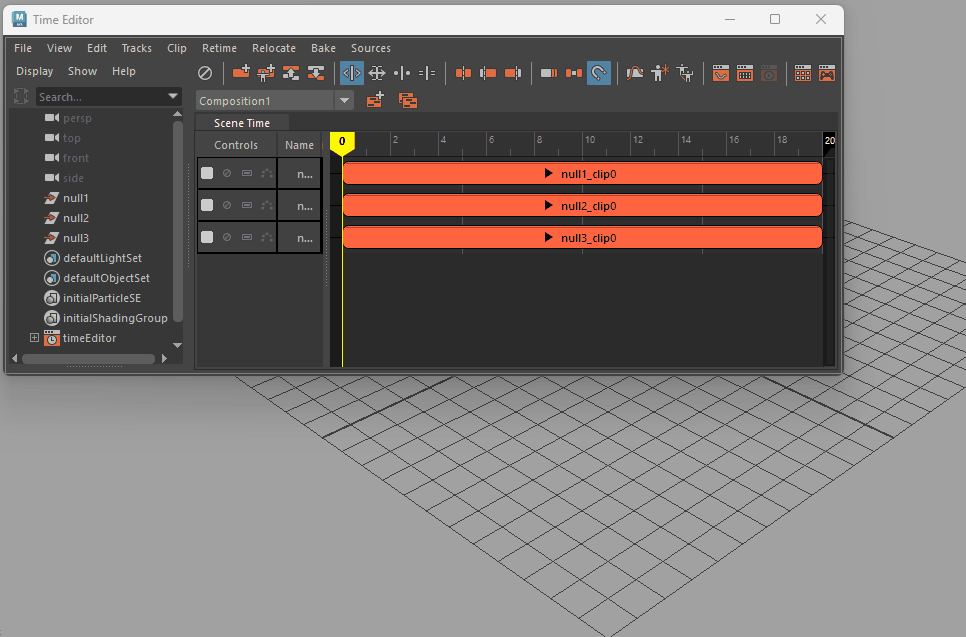Switch to the Scene Time tab

pyautogui.click(x=241, y=123)
